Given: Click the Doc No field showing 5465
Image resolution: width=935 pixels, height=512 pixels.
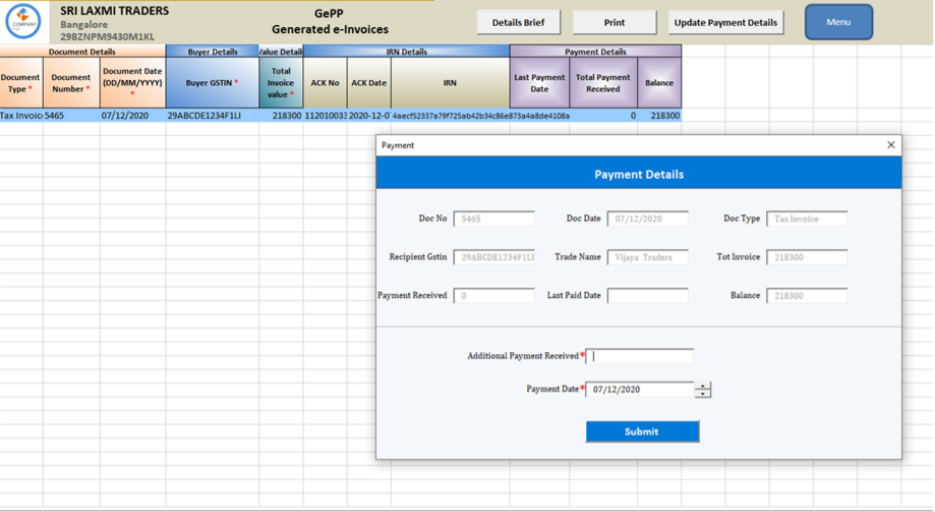Looking at the screenshot, I should [x=494, y=219].
